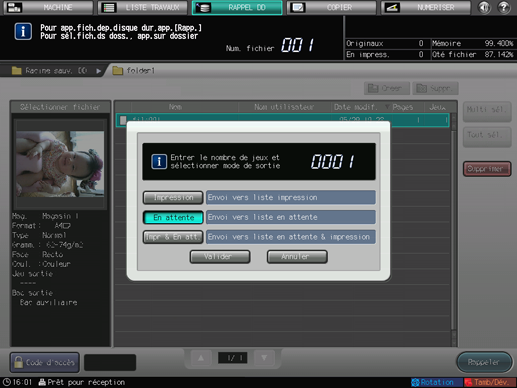This screenshot has height=388, width=517.
Task: Click the set count display 0001
Action: (333, 162)
